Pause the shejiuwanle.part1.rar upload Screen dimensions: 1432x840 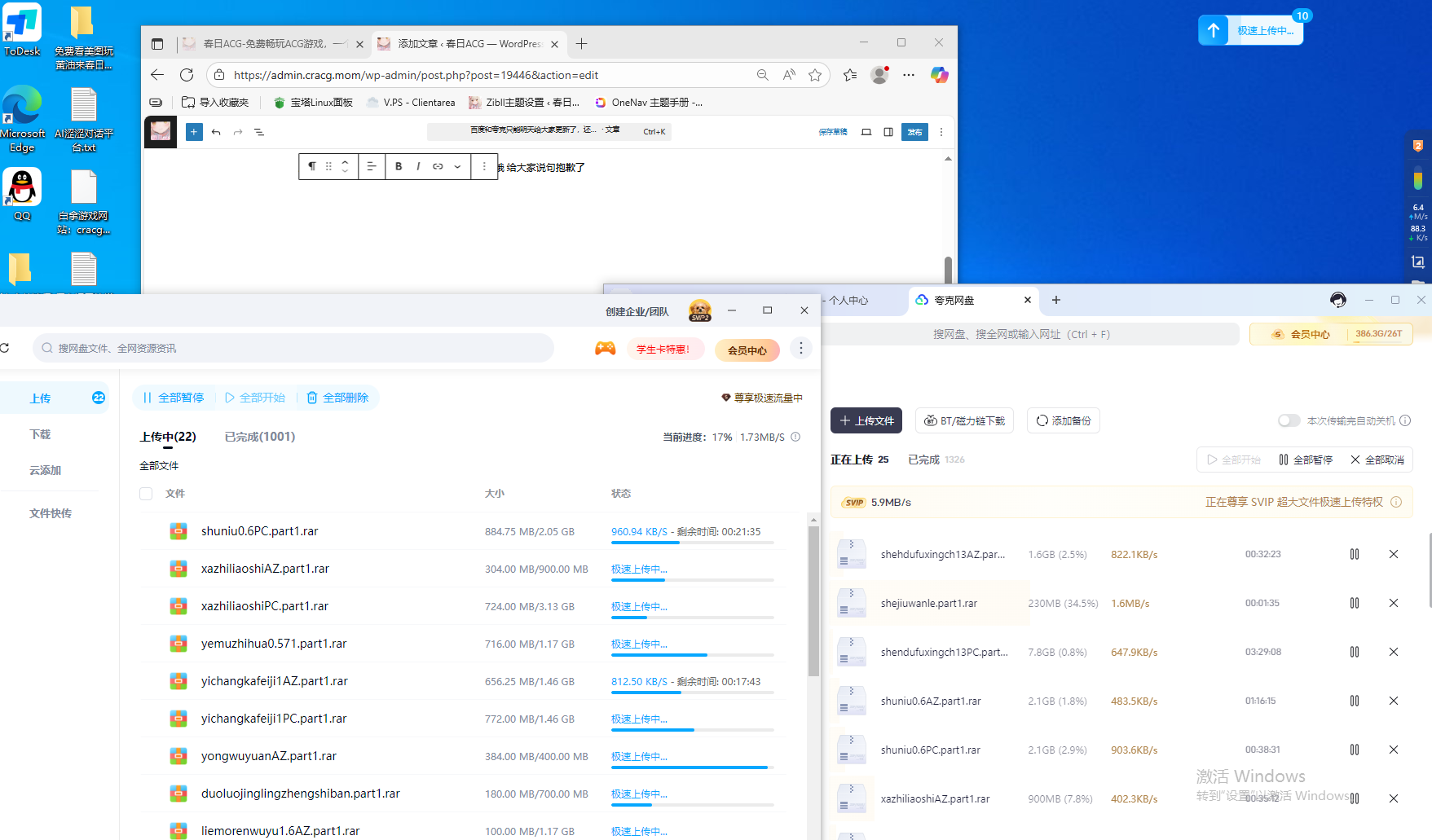(x=1354, y=603)
